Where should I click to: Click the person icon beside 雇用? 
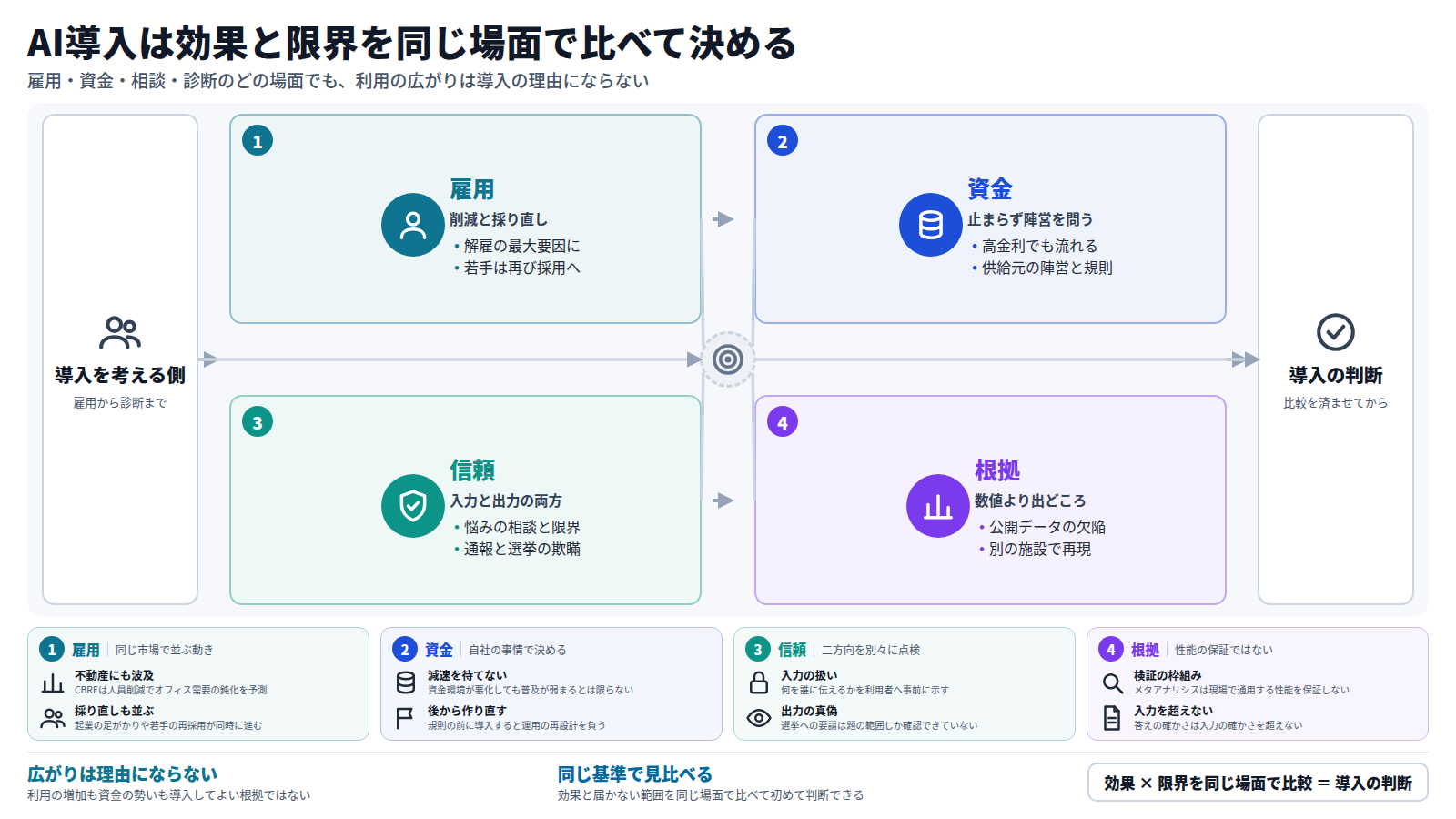[x=413, y=225]
